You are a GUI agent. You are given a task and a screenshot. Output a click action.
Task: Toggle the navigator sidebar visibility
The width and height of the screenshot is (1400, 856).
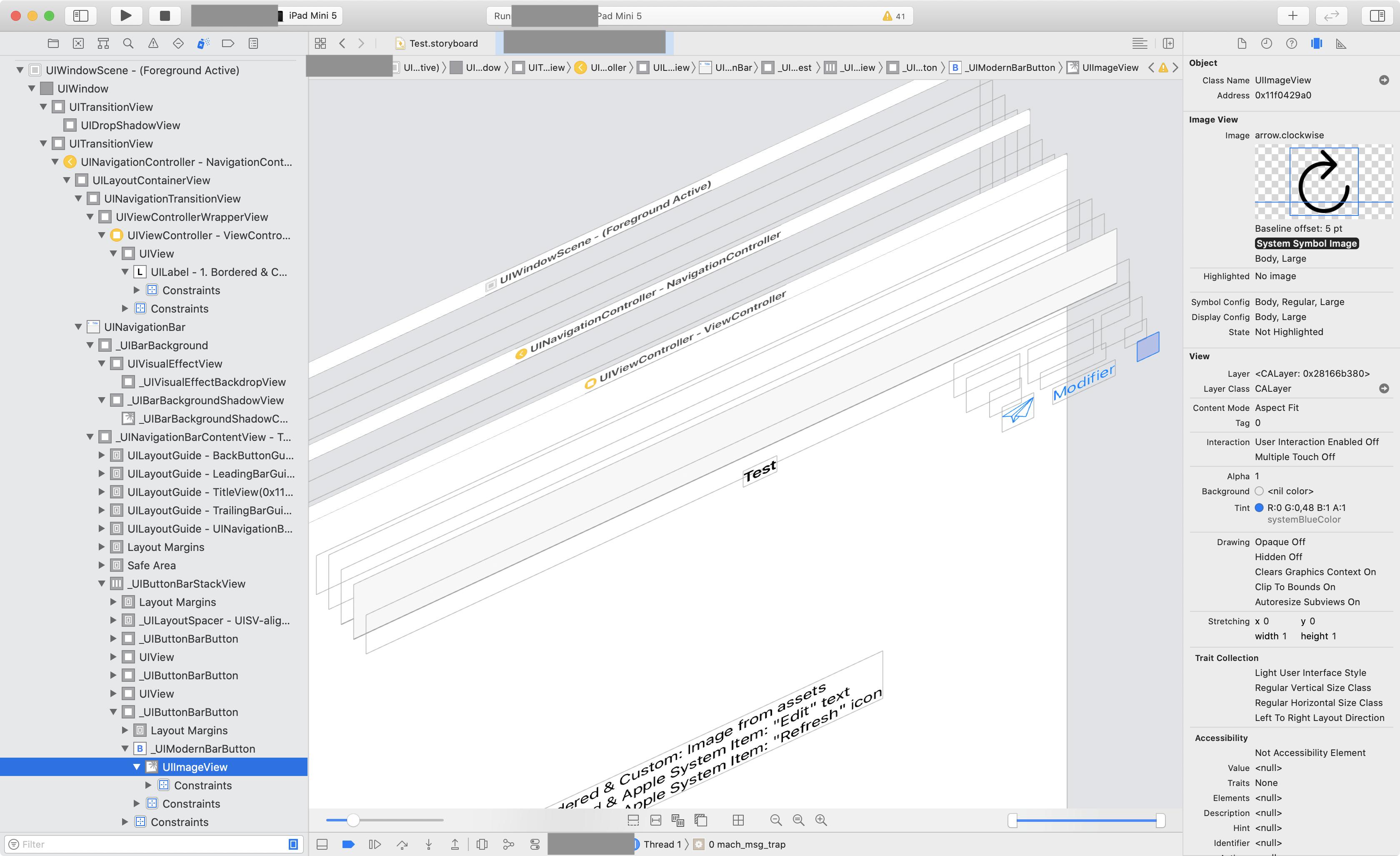pyautogui.click(x=81, y=15)
